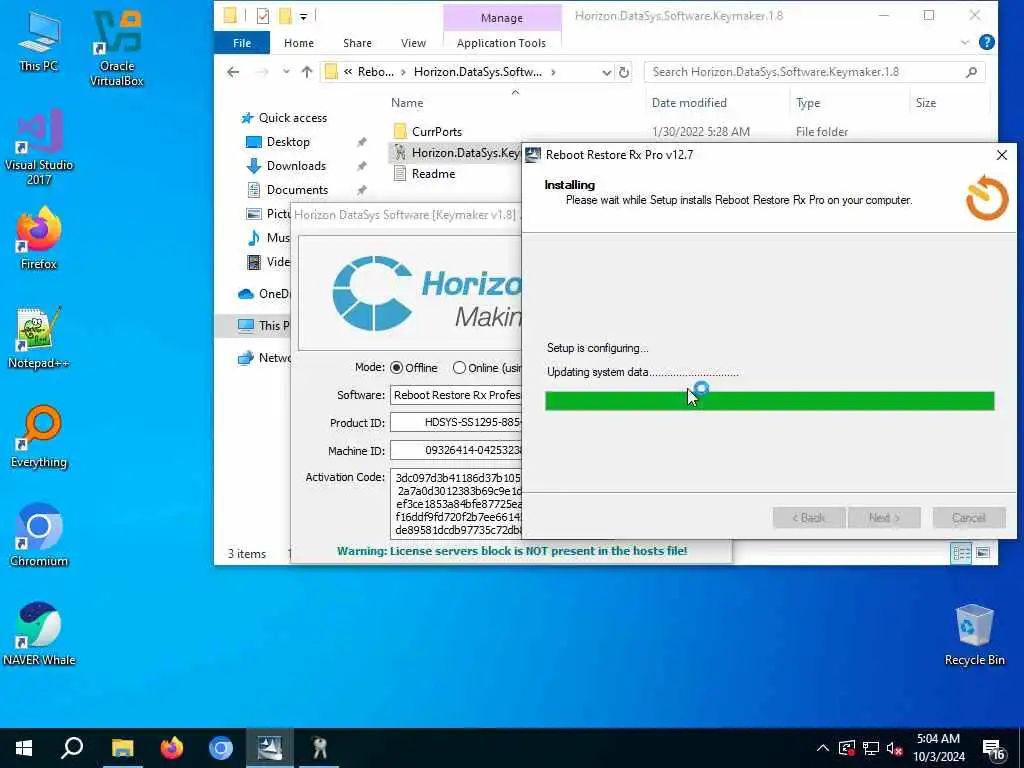Screen dimensions: 1024x768
Task: Open Explorer help question mark
Action: pyautogui.click(x=987, y=42)
